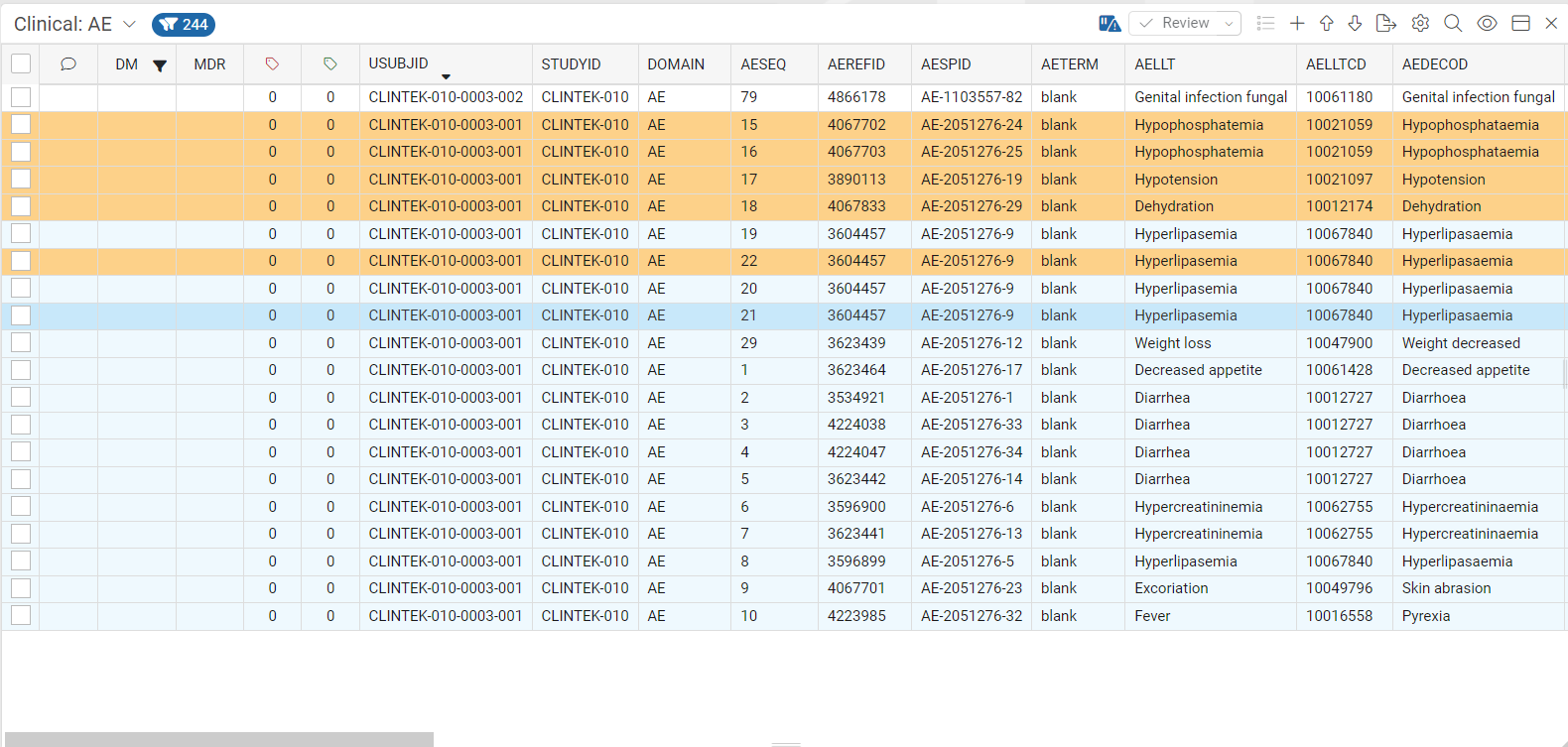
Task: Click AESPID cell AE-2051276-24
Action: pyautogui.click(x=972, y=125)
